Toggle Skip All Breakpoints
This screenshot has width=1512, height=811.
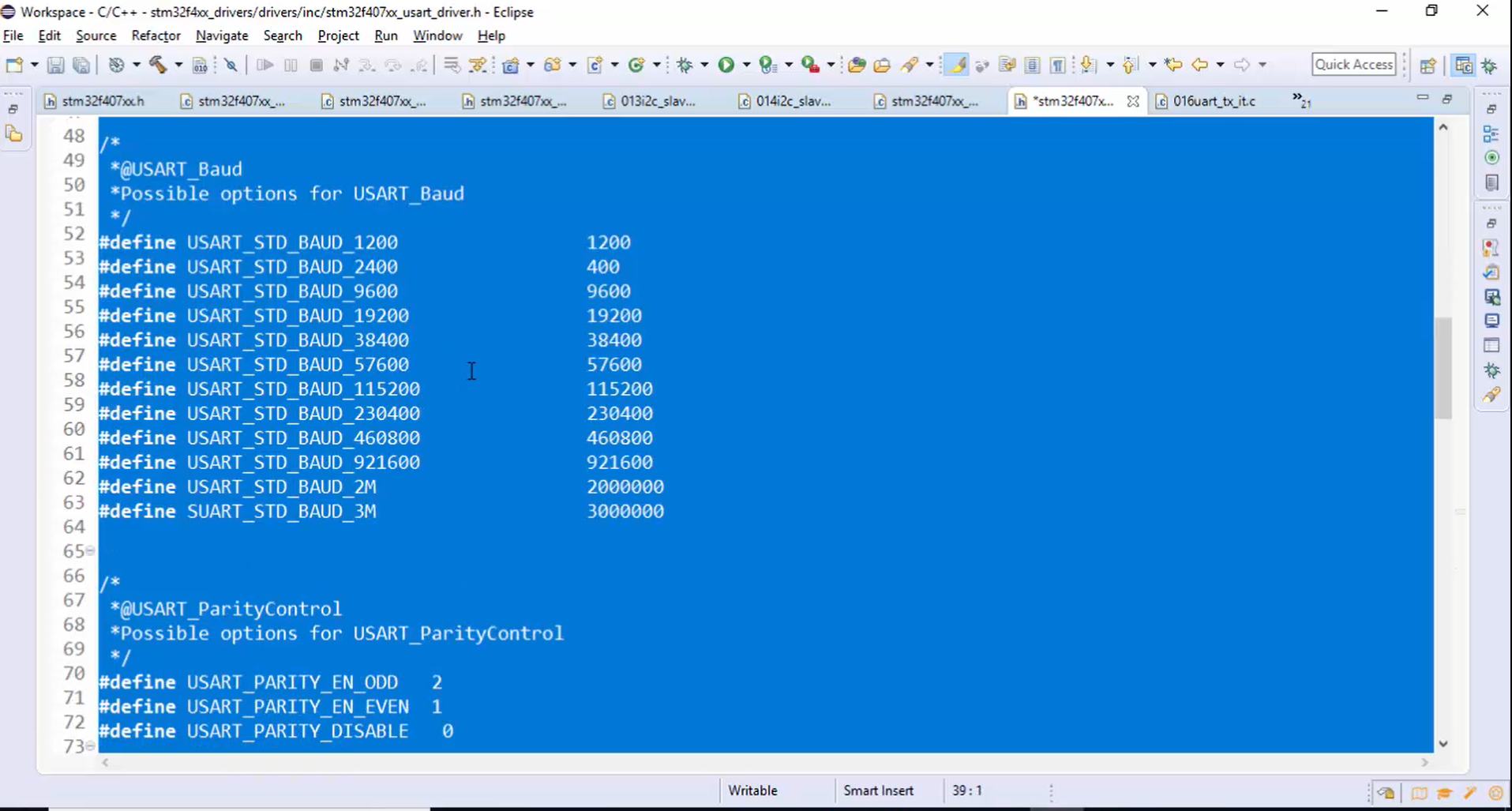click(231, 65)
